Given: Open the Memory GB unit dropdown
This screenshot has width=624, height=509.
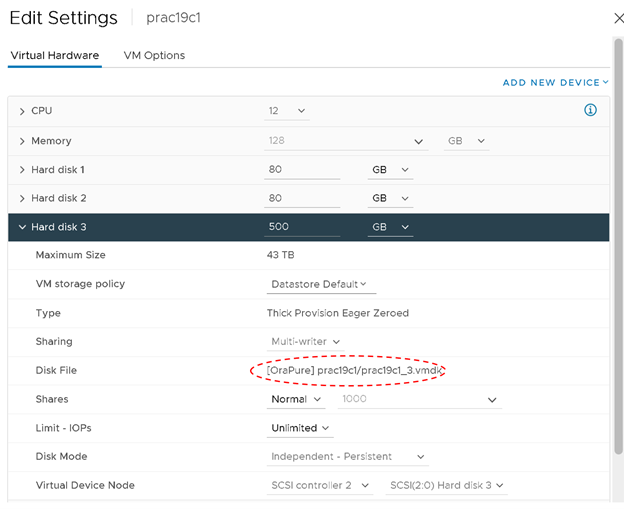Looking at the screenshot, I should pos(466,141).
